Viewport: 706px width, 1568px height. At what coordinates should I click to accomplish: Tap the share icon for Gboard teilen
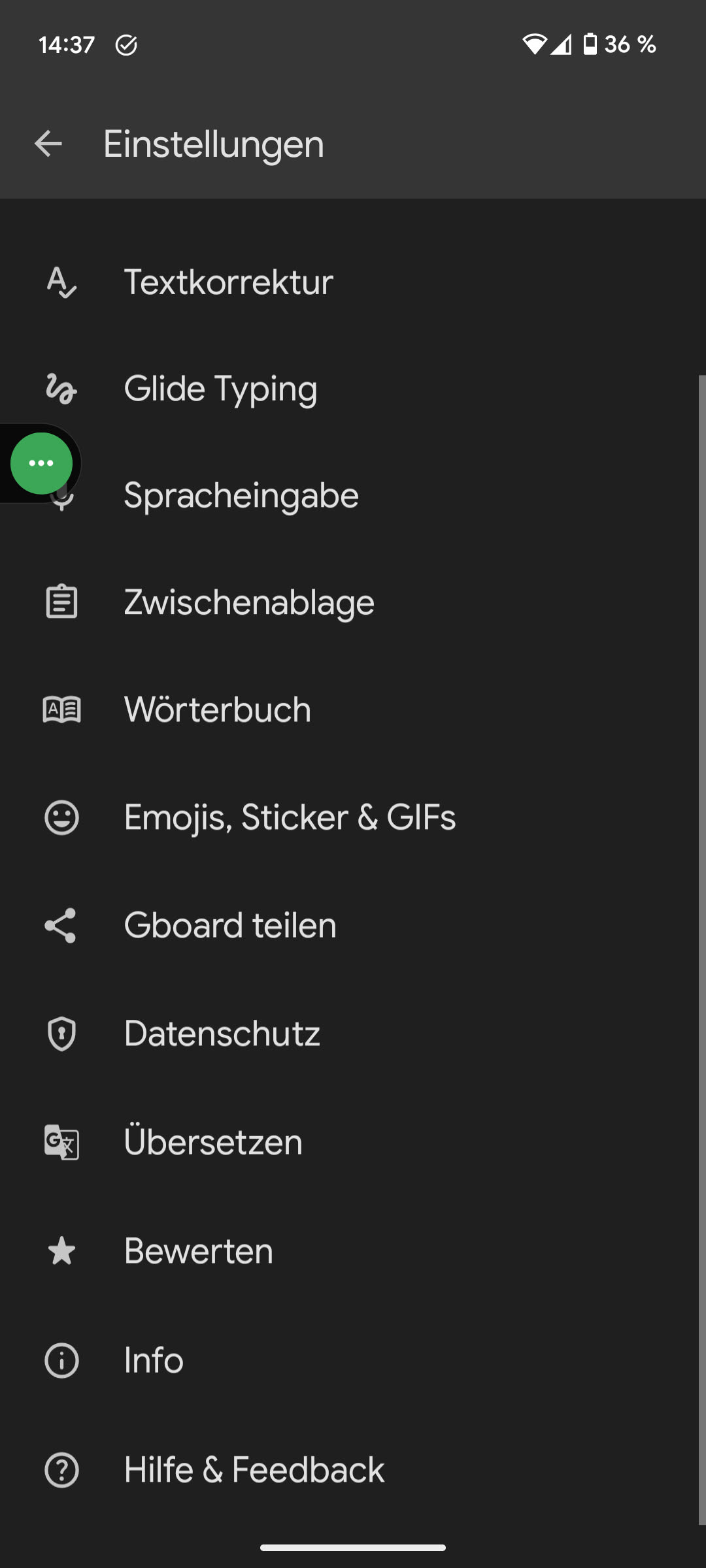61,925
